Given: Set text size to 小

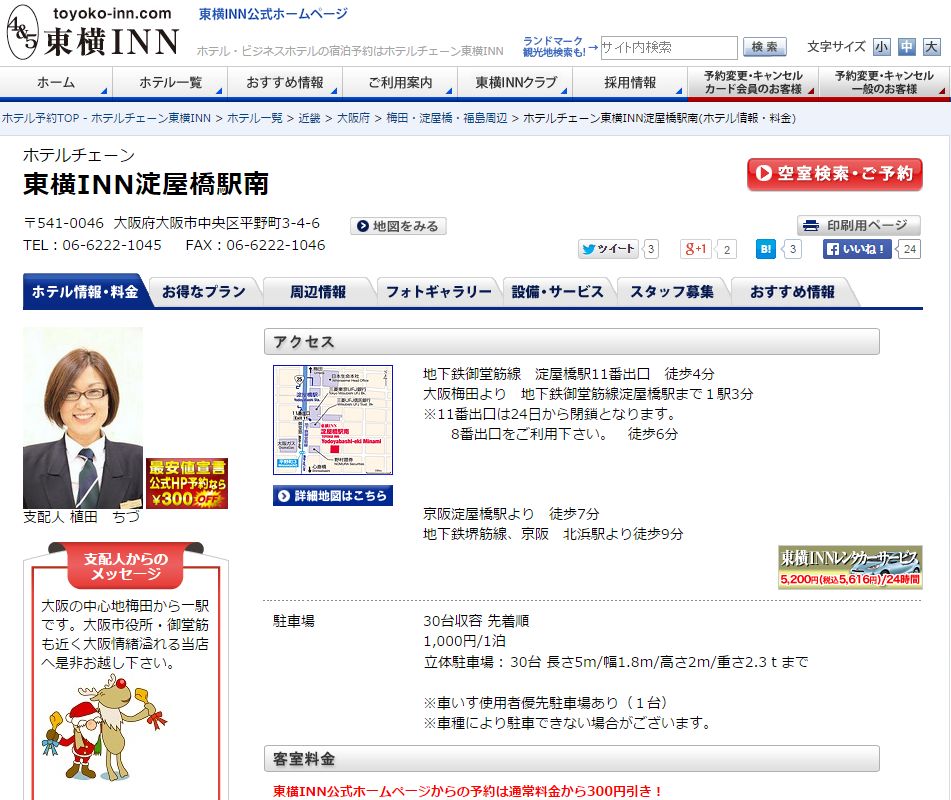Looking at the screenshot, I should [x=881, y=47].
